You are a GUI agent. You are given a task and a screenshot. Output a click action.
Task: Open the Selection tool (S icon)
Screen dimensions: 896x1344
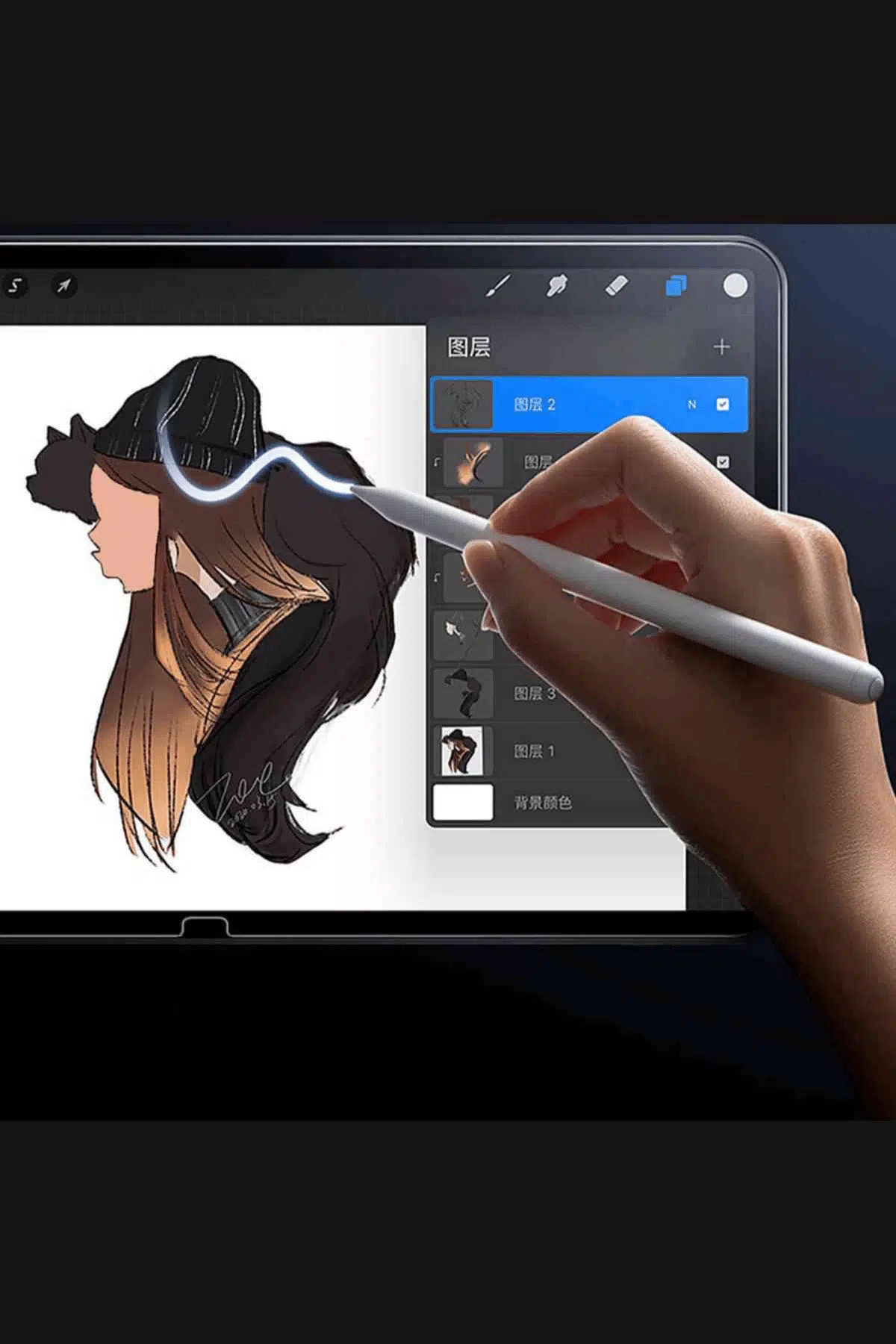14,285
